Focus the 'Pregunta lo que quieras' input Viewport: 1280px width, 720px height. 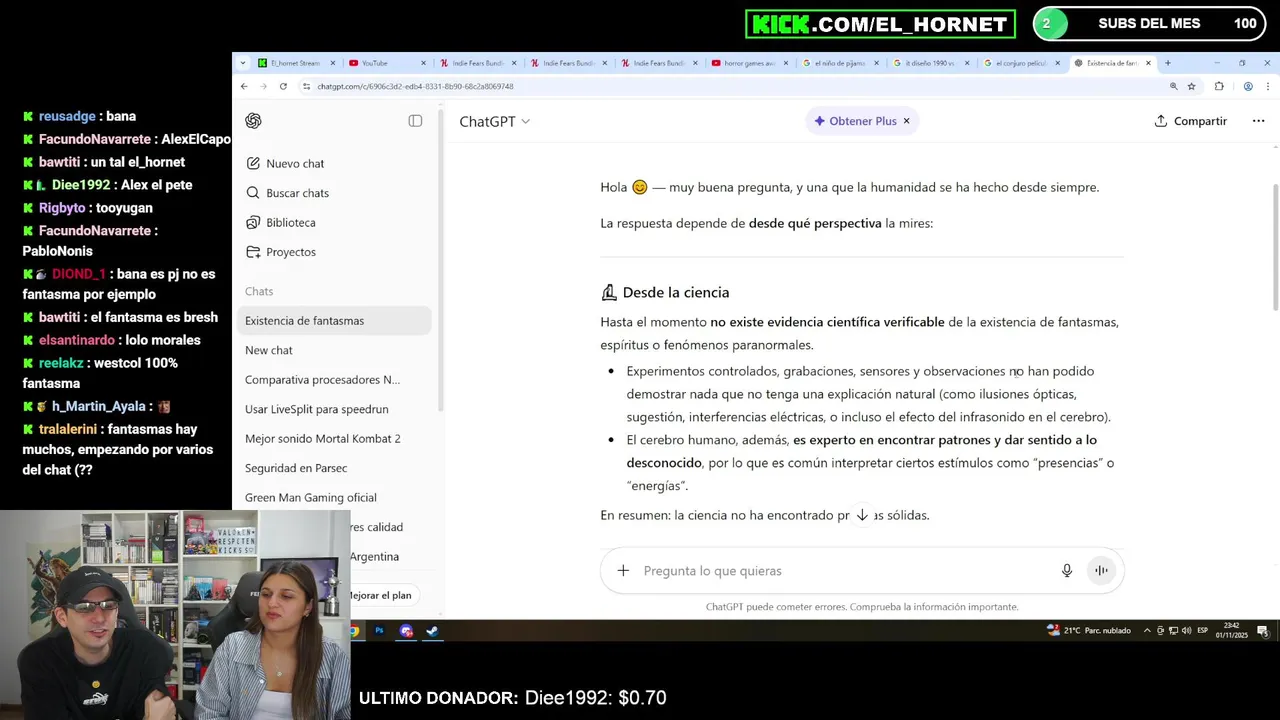845,570
